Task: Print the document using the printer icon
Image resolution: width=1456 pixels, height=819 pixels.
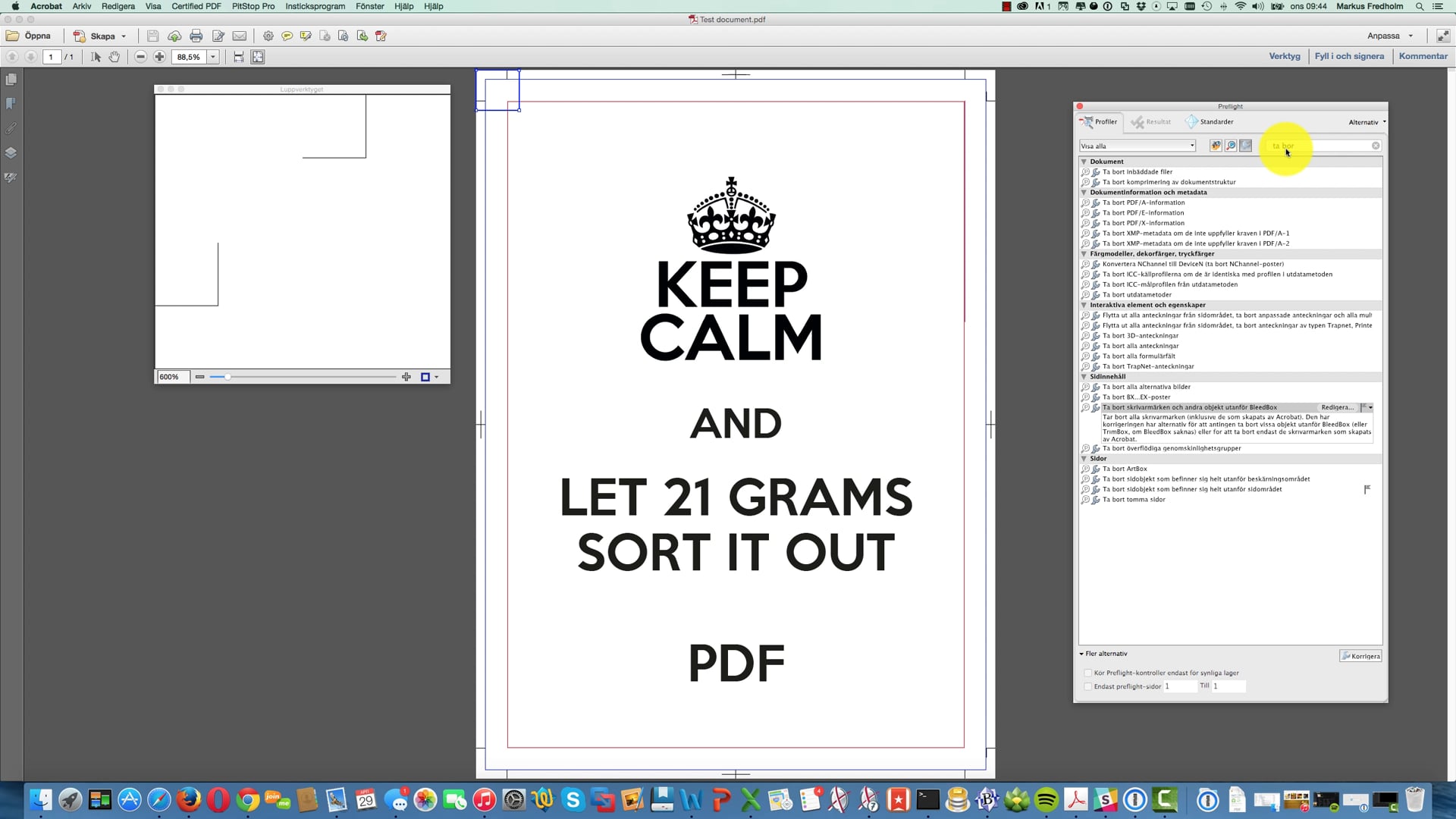Action: pos(196,36)
